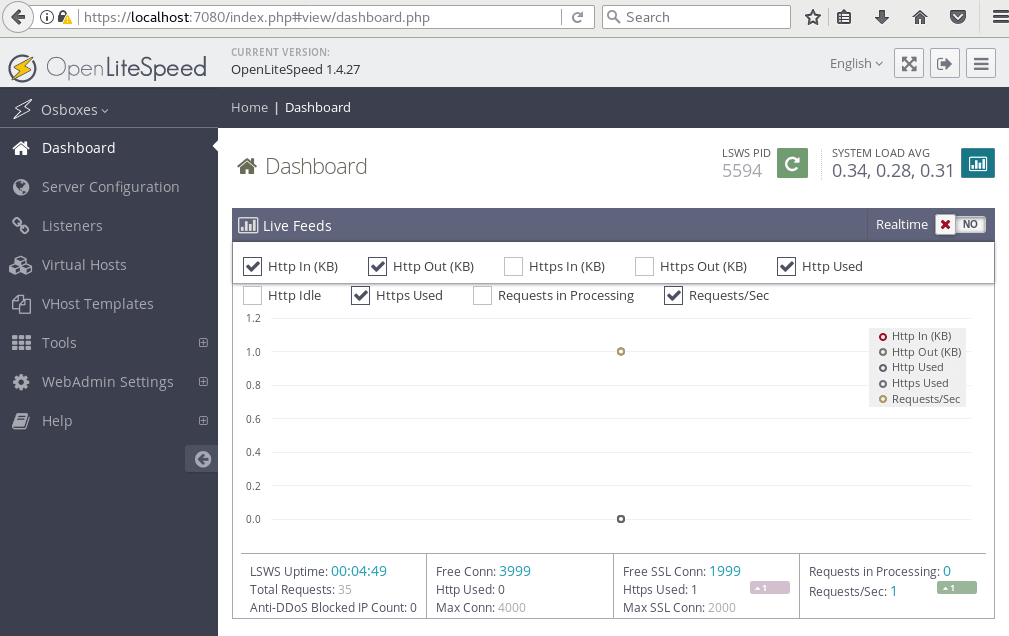Check the Requests in Processing checkbox
The image size is (1009, 636).
(482, 295)
